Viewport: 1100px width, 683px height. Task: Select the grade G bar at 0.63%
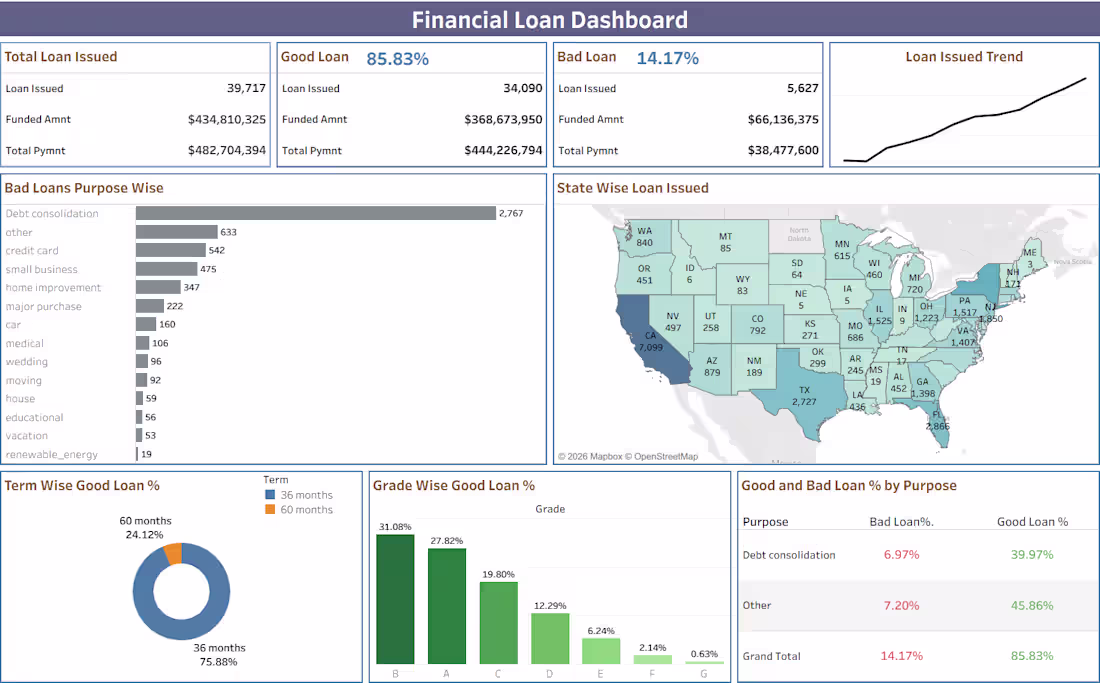704,662
